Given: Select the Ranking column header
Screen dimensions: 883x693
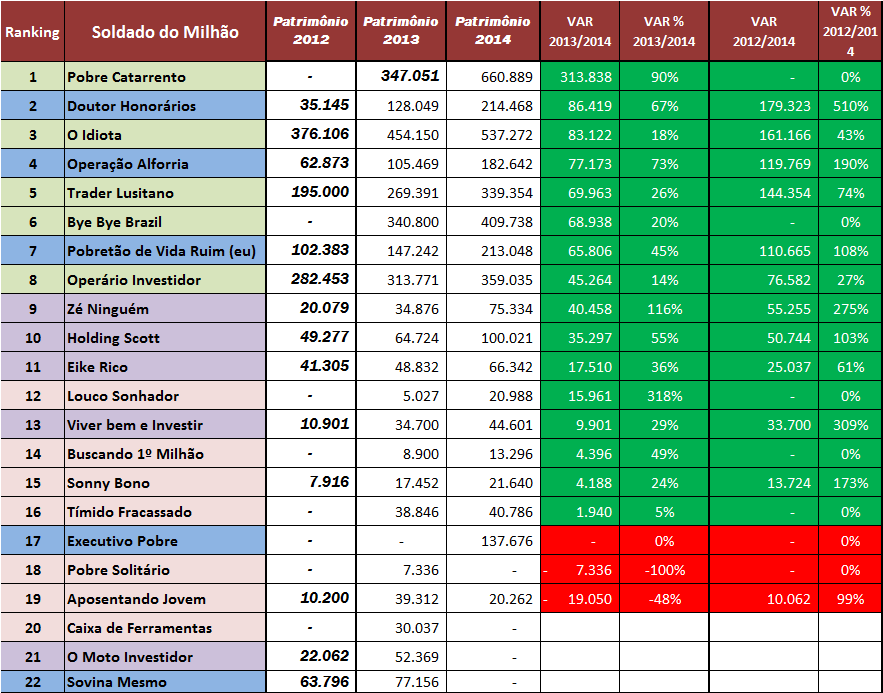Looking at the screenshot, I should (32, 32).
